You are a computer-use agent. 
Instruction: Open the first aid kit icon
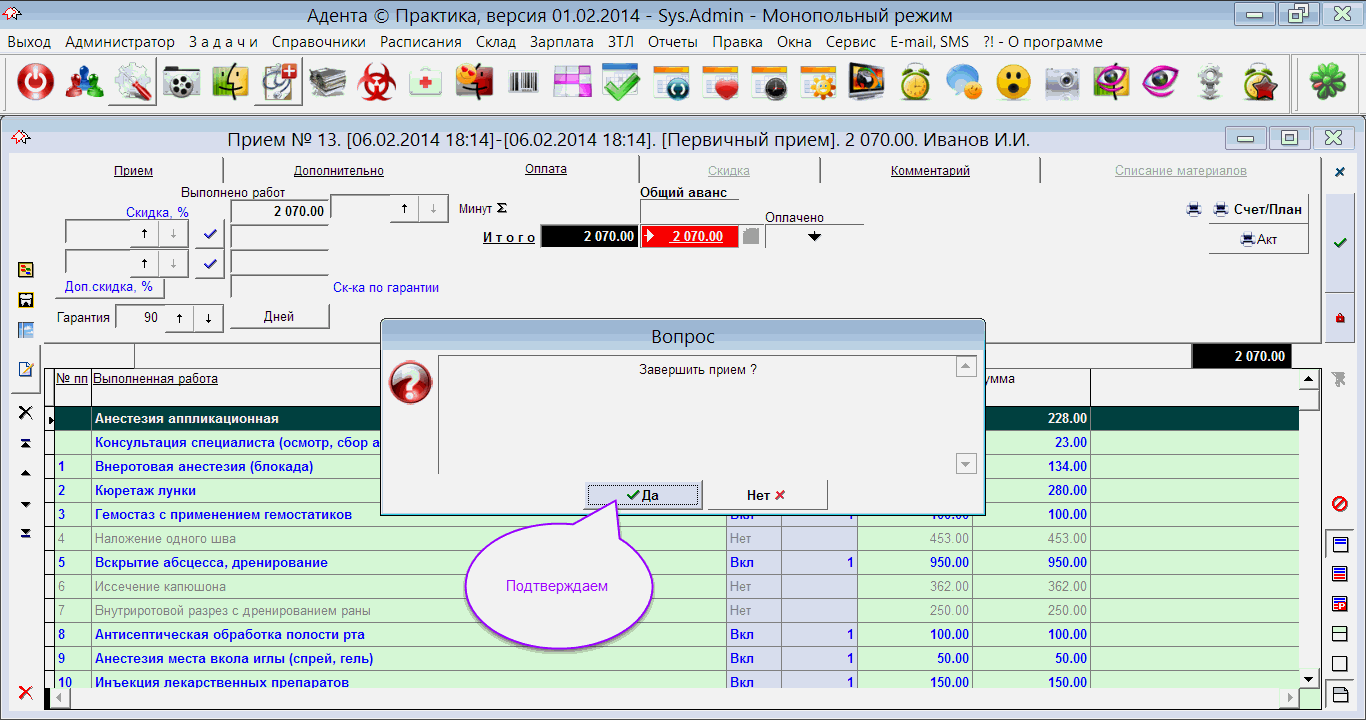(426, 83)
